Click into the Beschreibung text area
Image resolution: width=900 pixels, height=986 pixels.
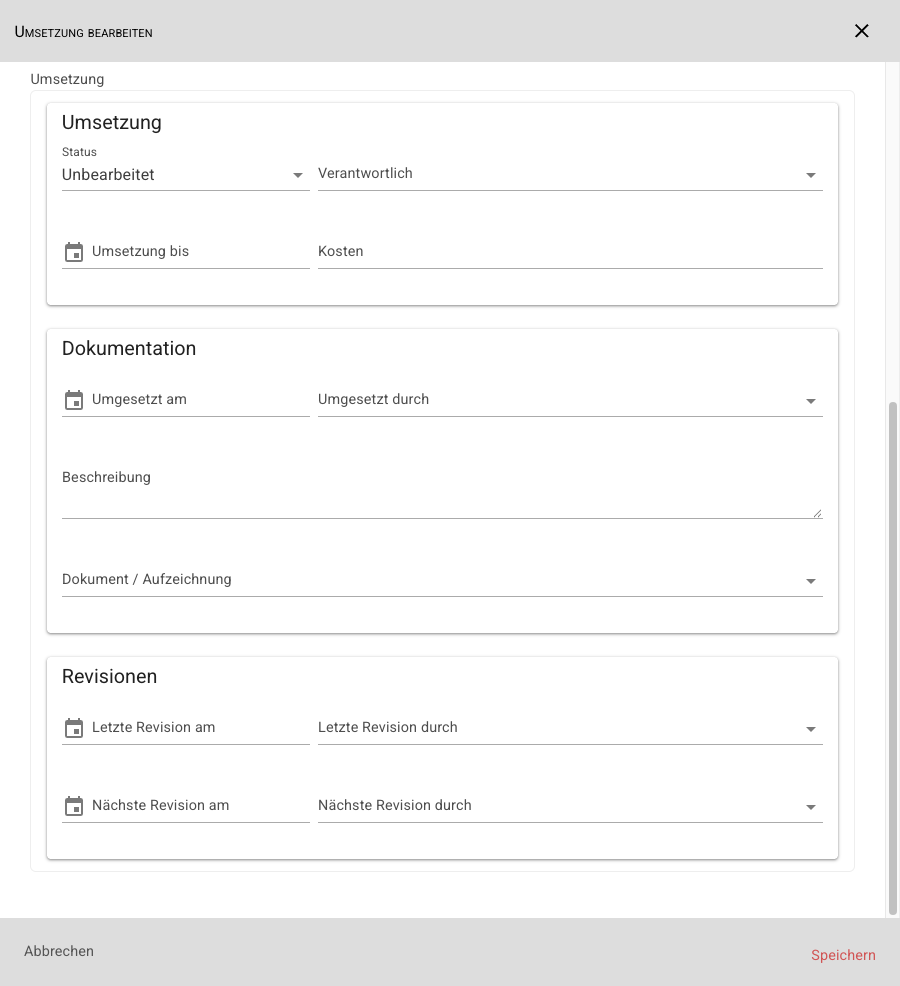(442, 492)
